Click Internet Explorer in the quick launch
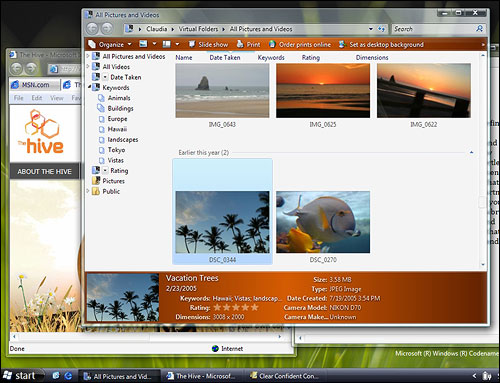 pos(68,376)
